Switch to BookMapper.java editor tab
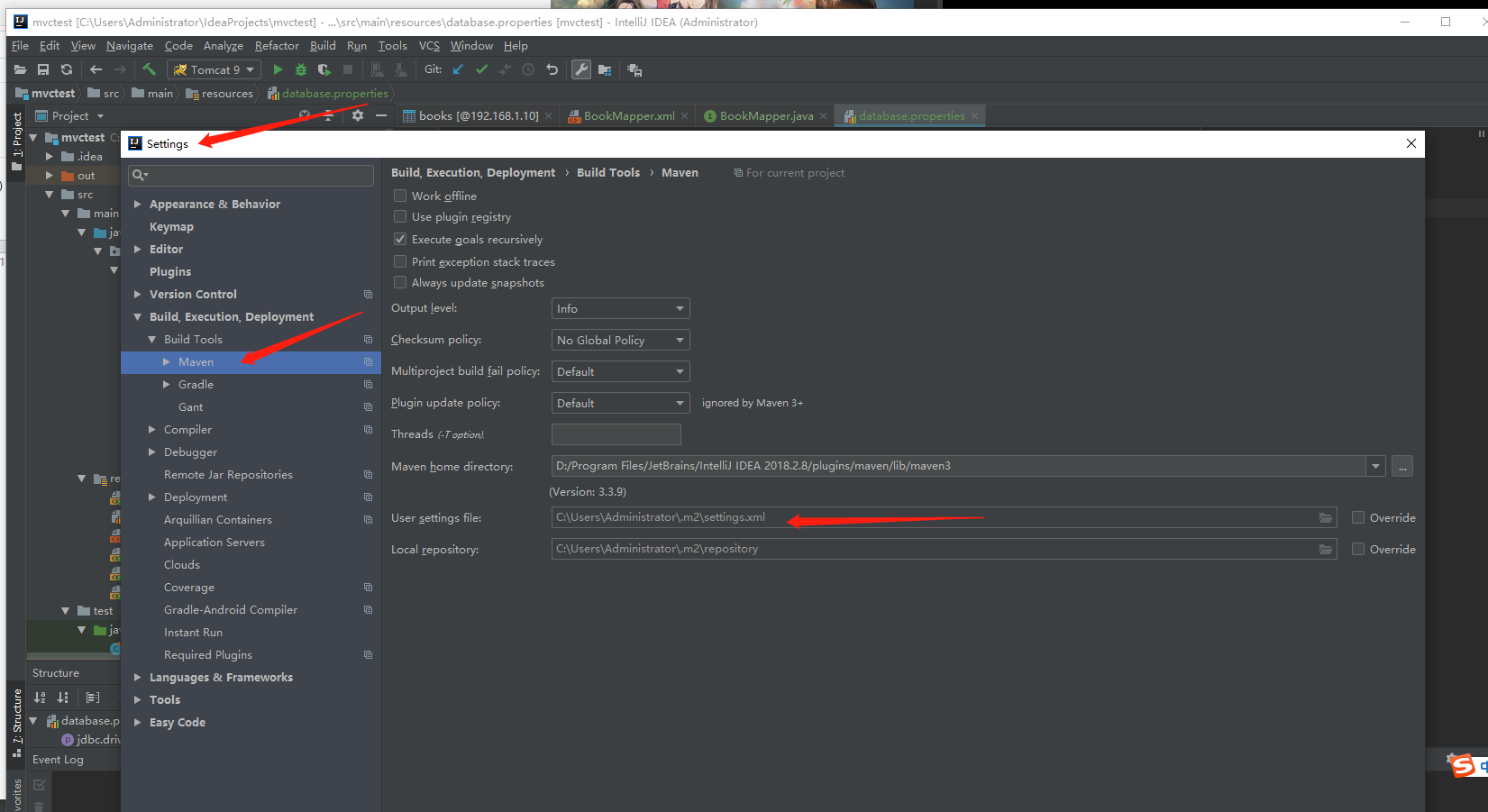 [766, 115]
